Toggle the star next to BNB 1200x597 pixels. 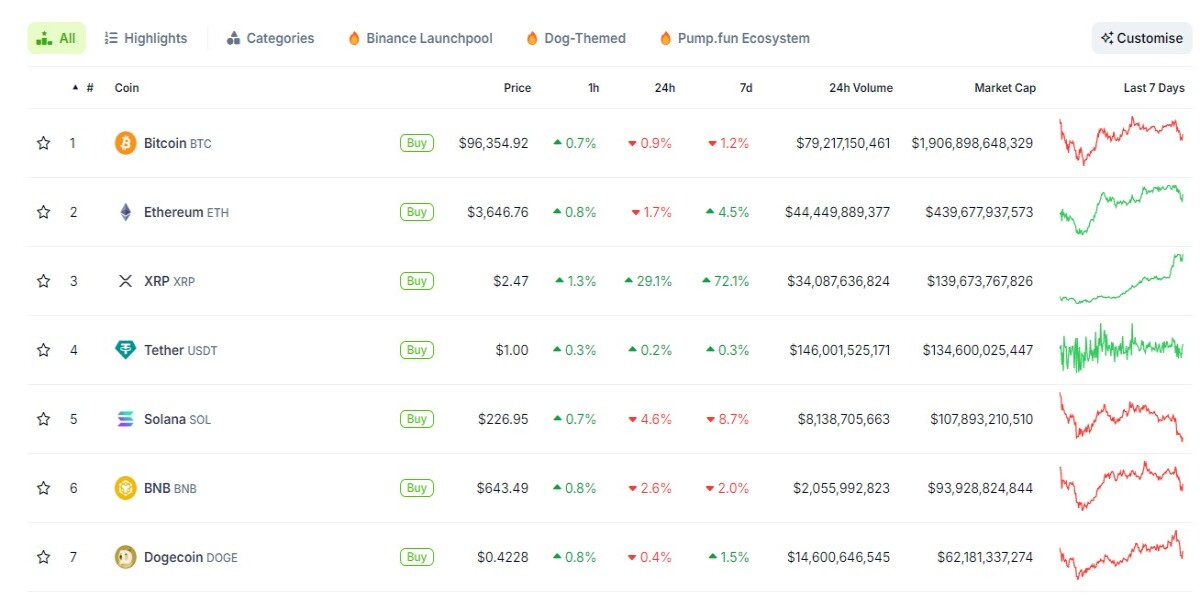coord(43,488)
